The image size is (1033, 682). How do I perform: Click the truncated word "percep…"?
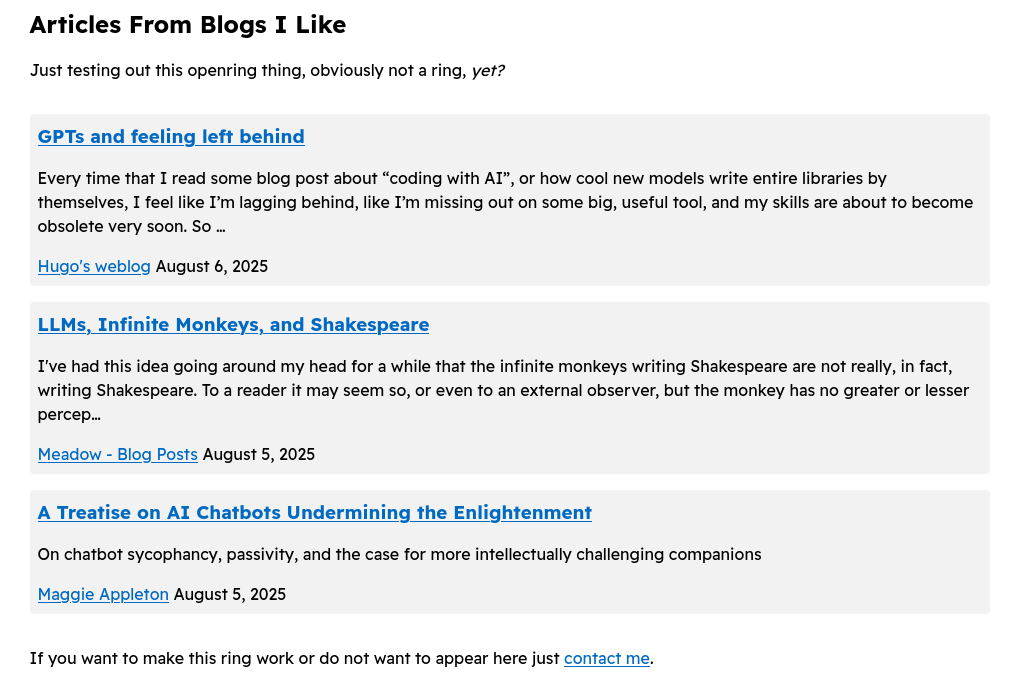(x=69, y=415)
